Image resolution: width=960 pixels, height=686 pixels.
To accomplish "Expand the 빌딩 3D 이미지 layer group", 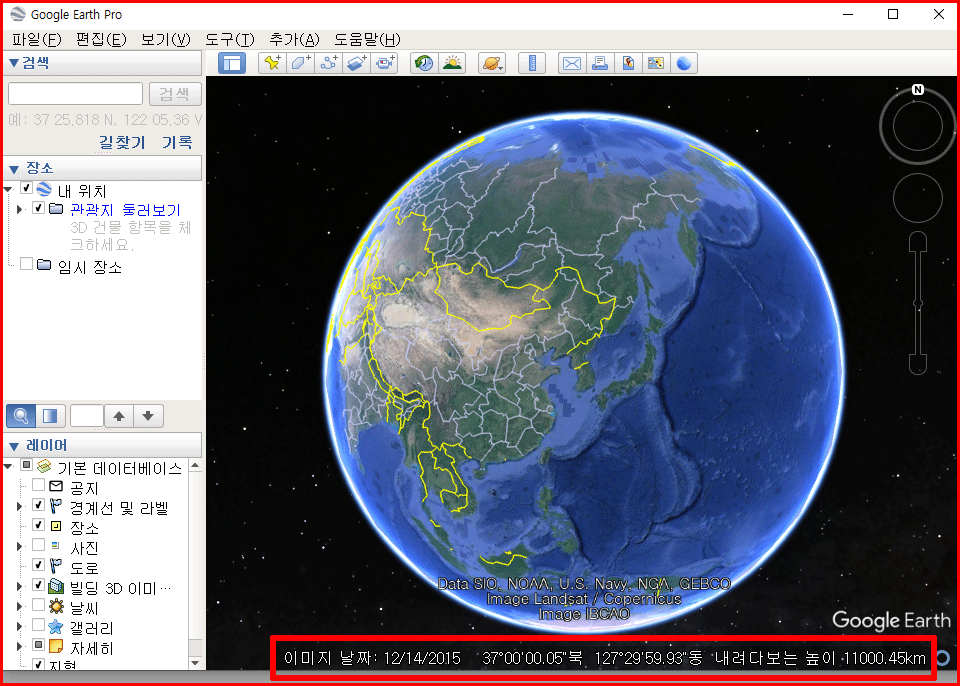I will coord(20,586).
